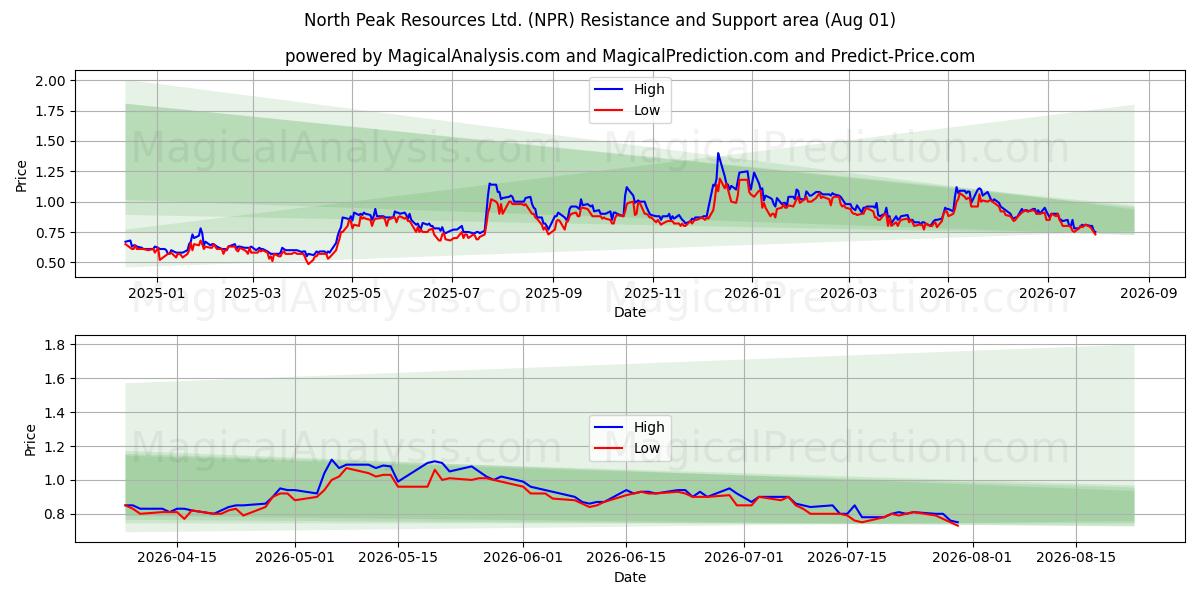The width and height of the screenshot is (1200, 600).
Task: Click the 1.25 price tick in top chart
Action: (51, 172)
